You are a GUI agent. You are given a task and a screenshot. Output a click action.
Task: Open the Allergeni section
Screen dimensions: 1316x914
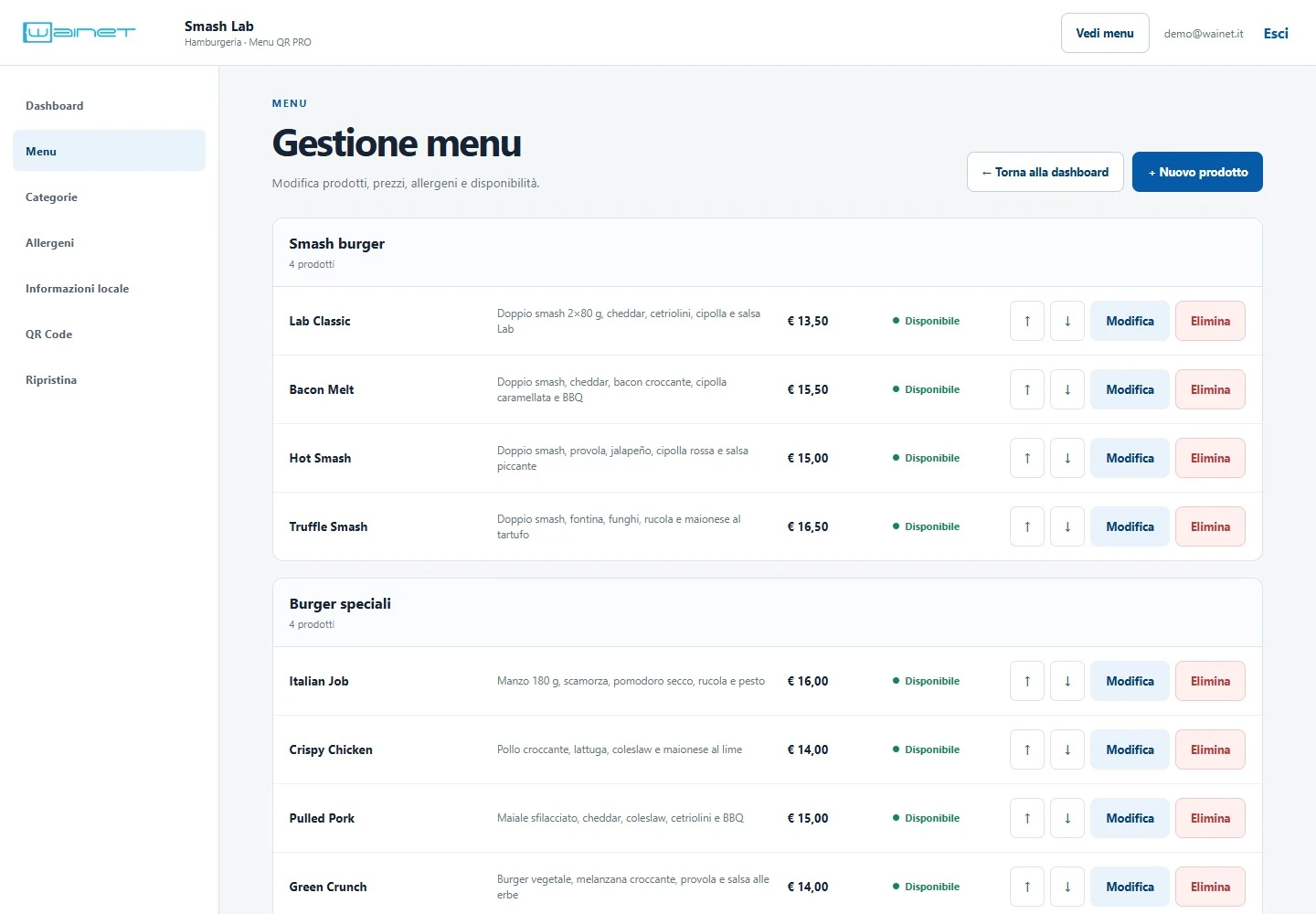click(x=109, y=243)
